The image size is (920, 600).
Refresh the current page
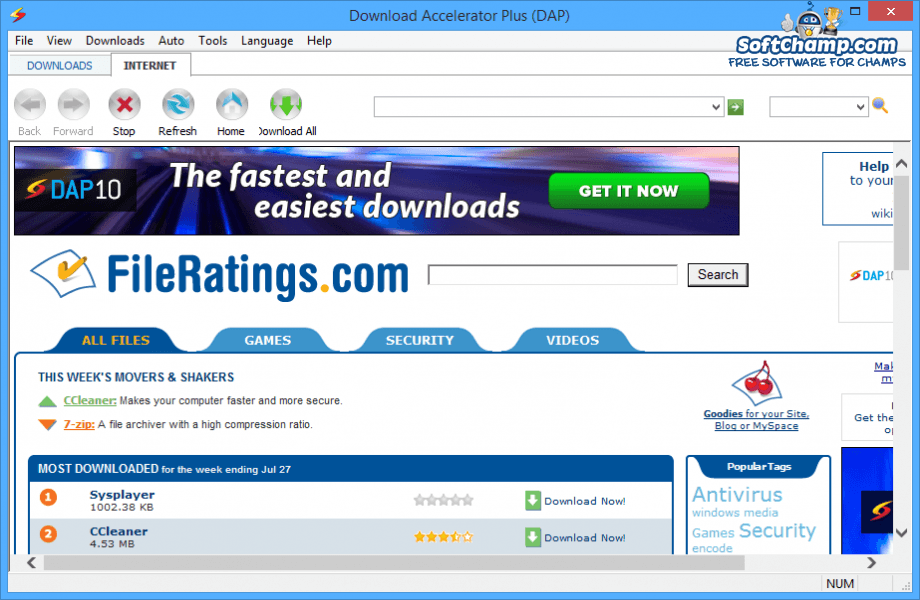(x=178, y=105)
